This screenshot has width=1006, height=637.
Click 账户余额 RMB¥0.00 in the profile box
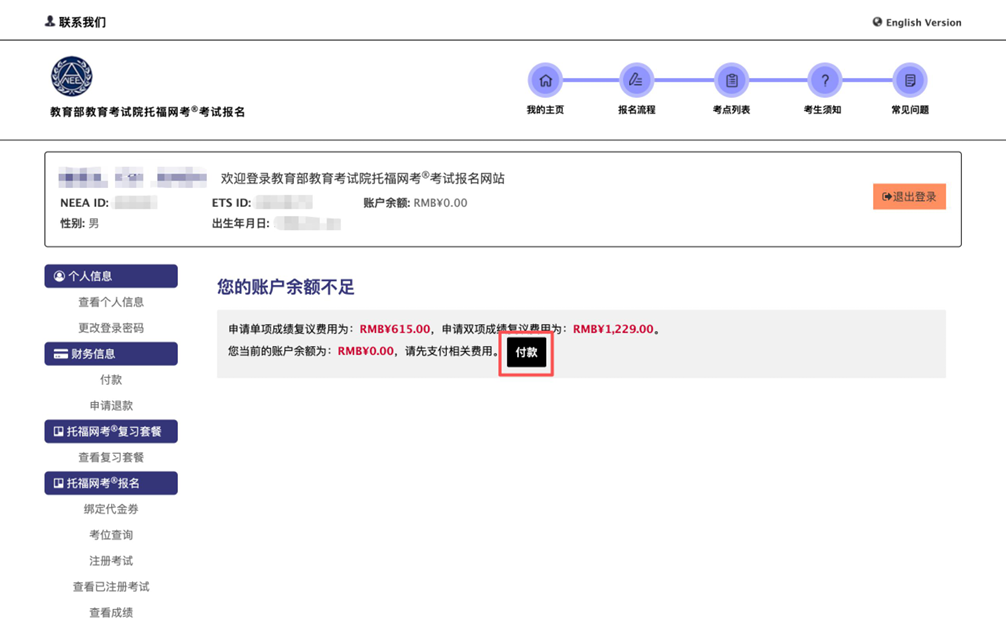pos(415,203)
